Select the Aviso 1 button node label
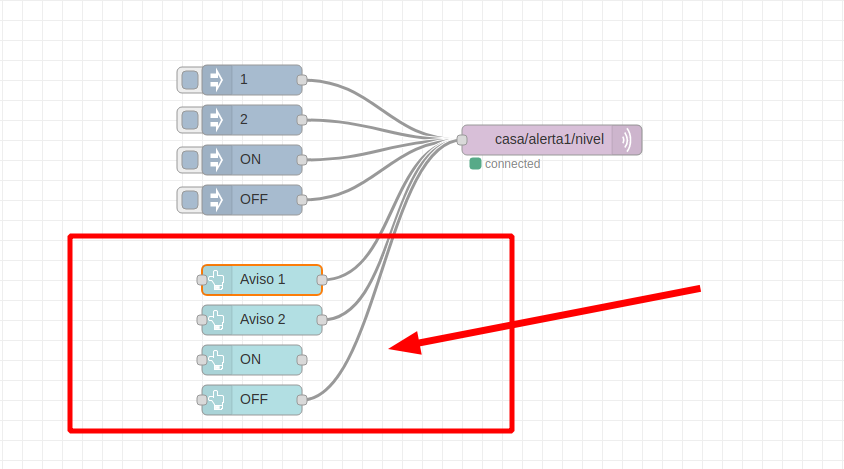 (x=263, y=279)
